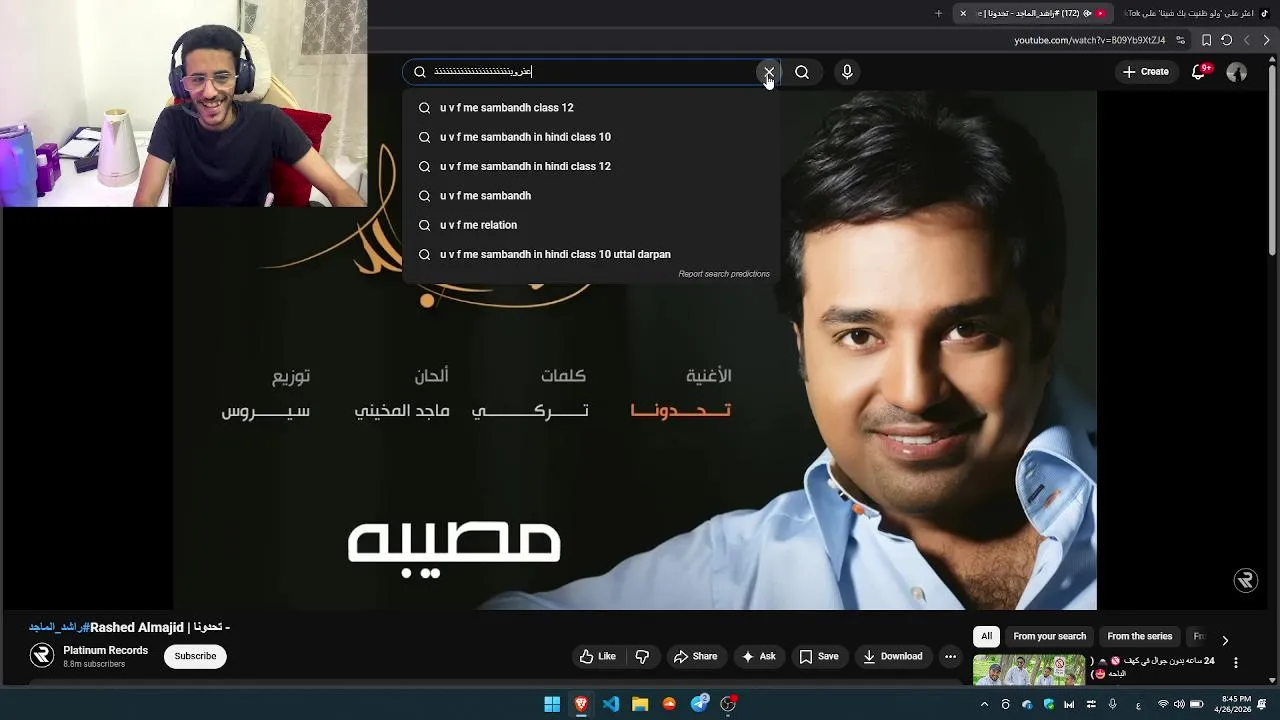Image resolution: width=1280 pixels, height=720 pixels.
Task: Show more filter chips with right arrow
Action: (x=1225, y=640)
